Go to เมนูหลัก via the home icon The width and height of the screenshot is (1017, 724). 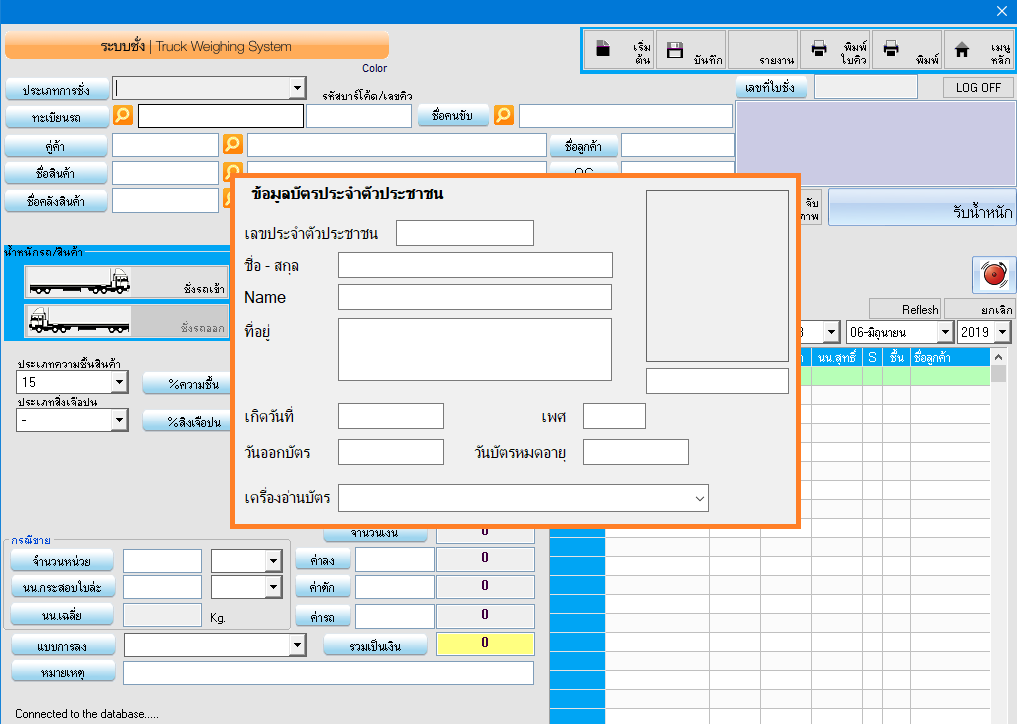pyautogui.click(x=962, y=49)
